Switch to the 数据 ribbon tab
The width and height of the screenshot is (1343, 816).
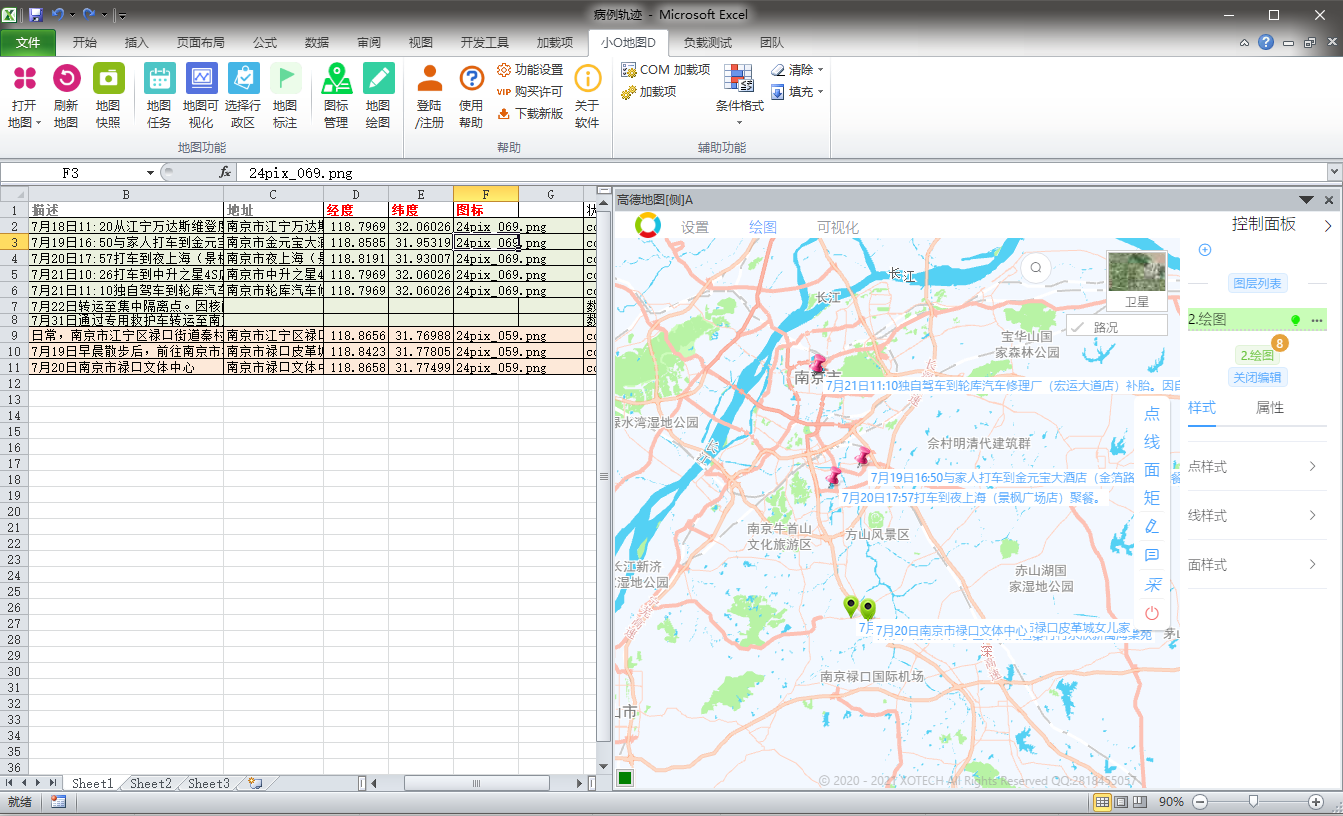pyautogui.click(x=316, y=43)
